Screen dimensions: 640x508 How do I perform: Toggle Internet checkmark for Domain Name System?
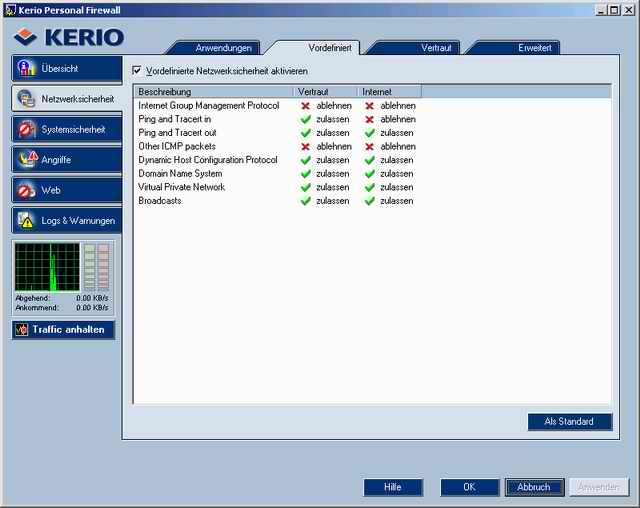[369, 174]
